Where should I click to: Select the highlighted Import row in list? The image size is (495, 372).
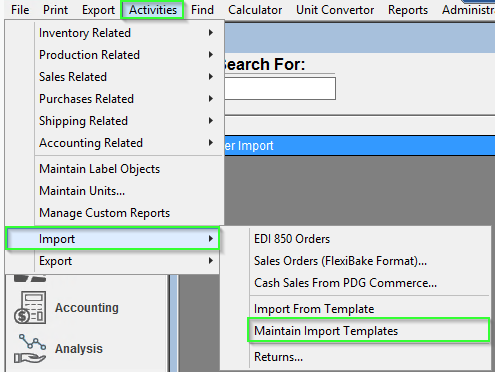[360, 146]
